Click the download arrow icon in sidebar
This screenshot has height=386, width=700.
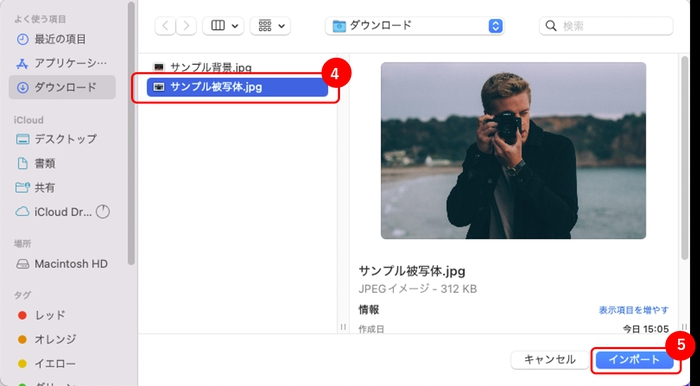point(22,87)
